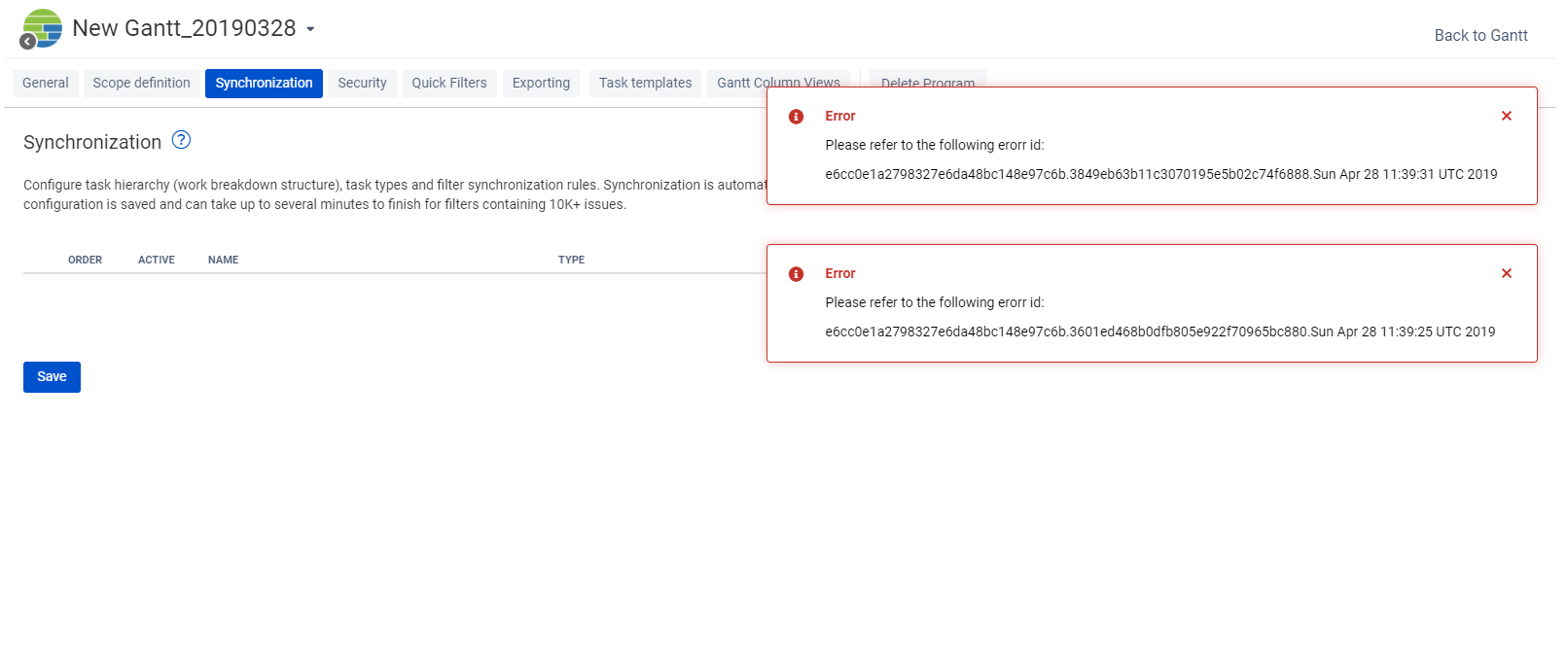Click the TYPE column header
1568x664 pixels.
click(x=571, y=261)
